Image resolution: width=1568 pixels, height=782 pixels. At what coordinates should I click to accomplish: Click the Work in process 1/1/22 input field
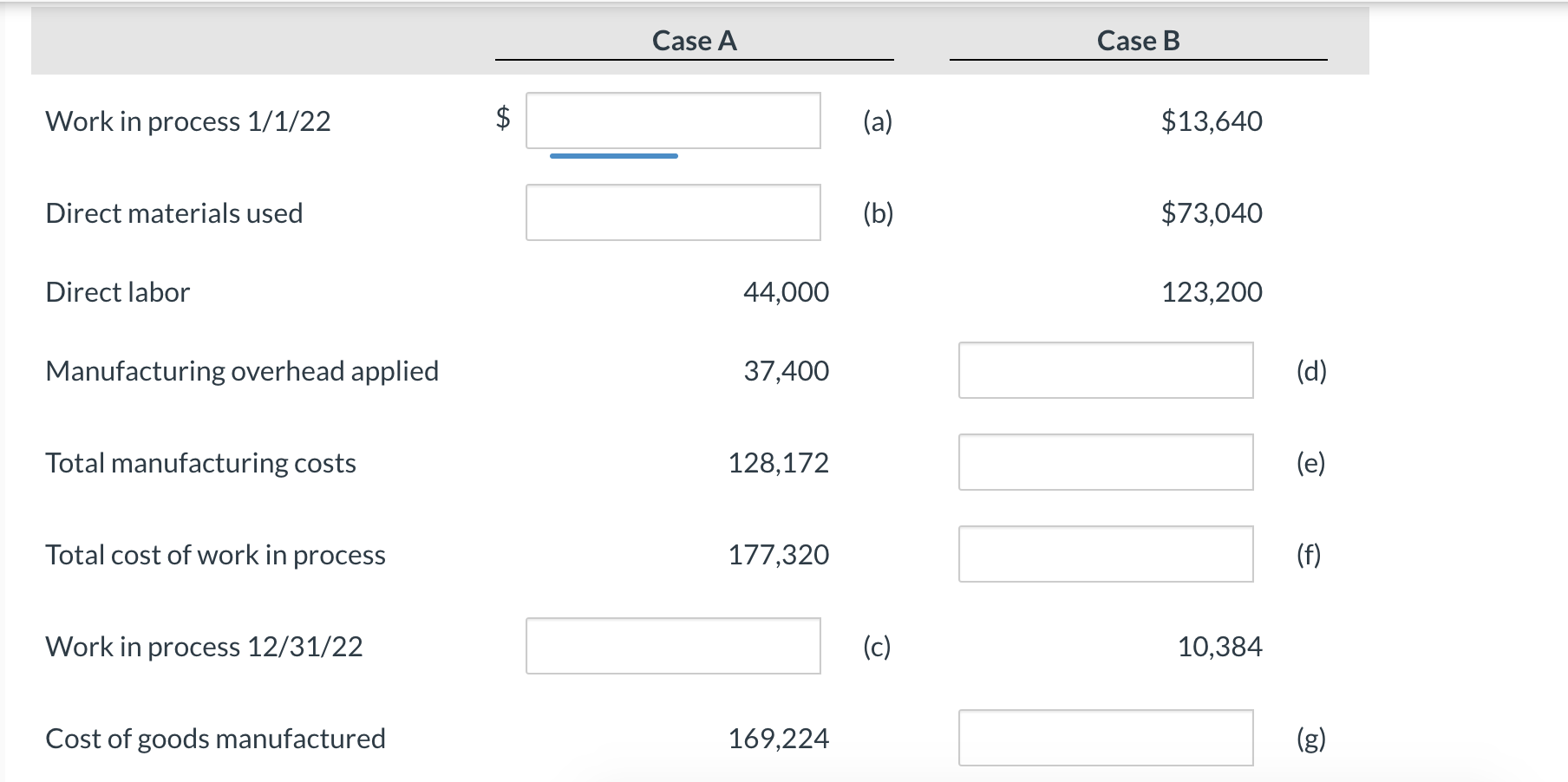(673, 121)
